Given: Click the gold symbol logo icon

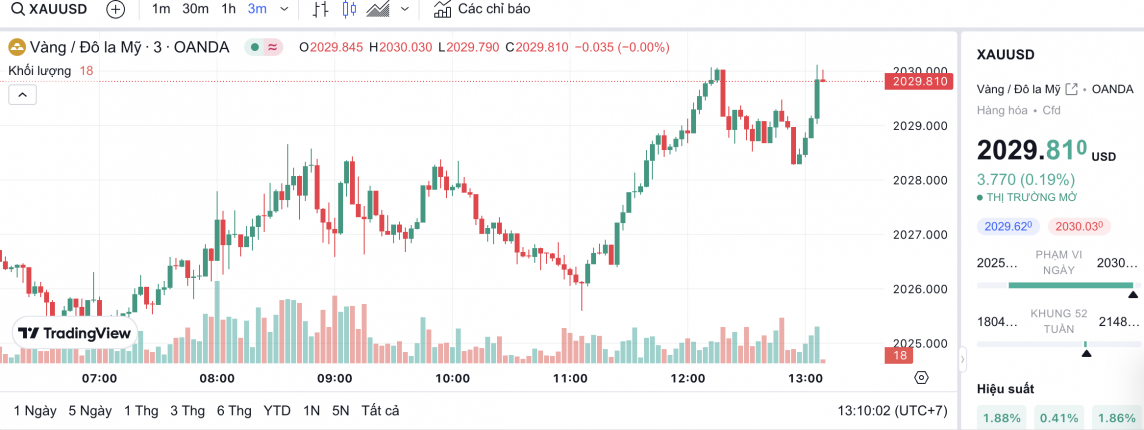Looking at the screenshot, I should (x=17, y=47).
